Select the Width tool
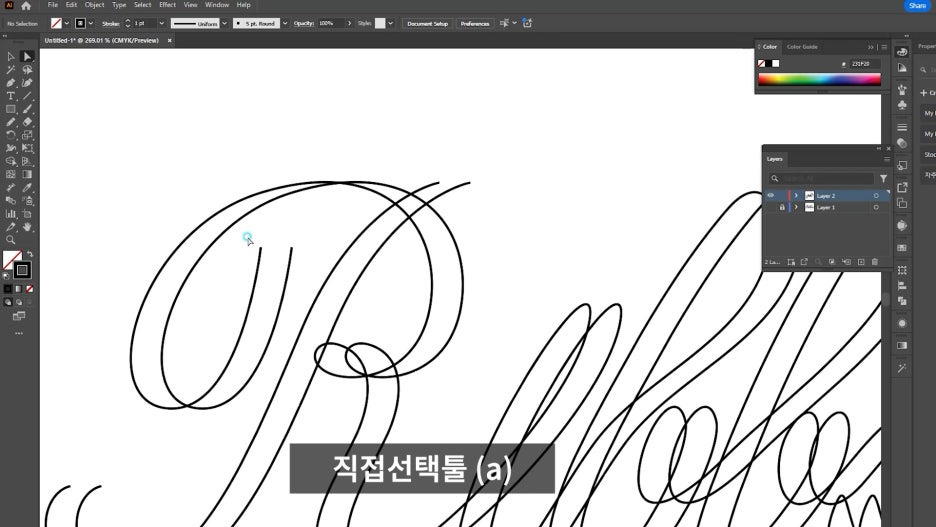Viewport: 936px width, 527px height. (x=11, y=148)
